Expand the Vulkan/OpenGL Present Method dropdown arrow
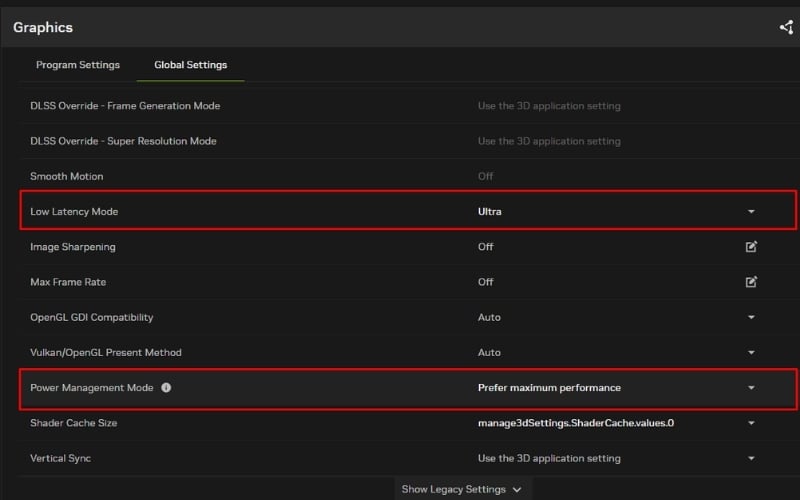Viewport: 800px width, 500px height. pyautogui.click(x=751, y=353)
